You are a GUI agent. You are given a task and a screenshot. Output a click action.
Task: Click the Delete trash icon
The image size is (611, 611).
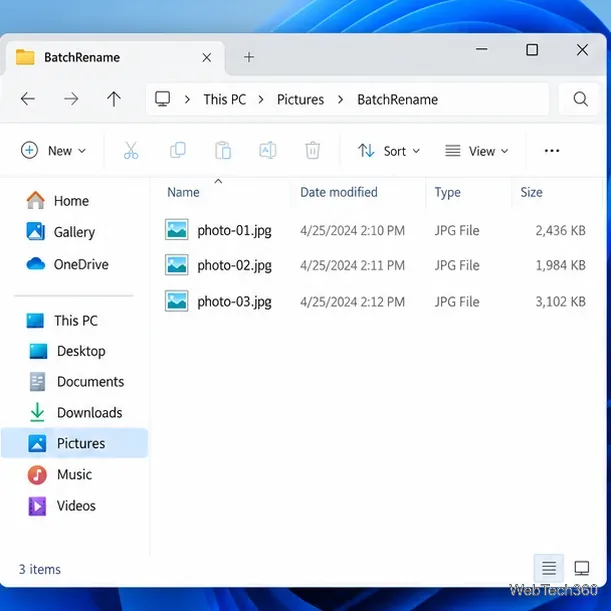[x=313, y=150]
